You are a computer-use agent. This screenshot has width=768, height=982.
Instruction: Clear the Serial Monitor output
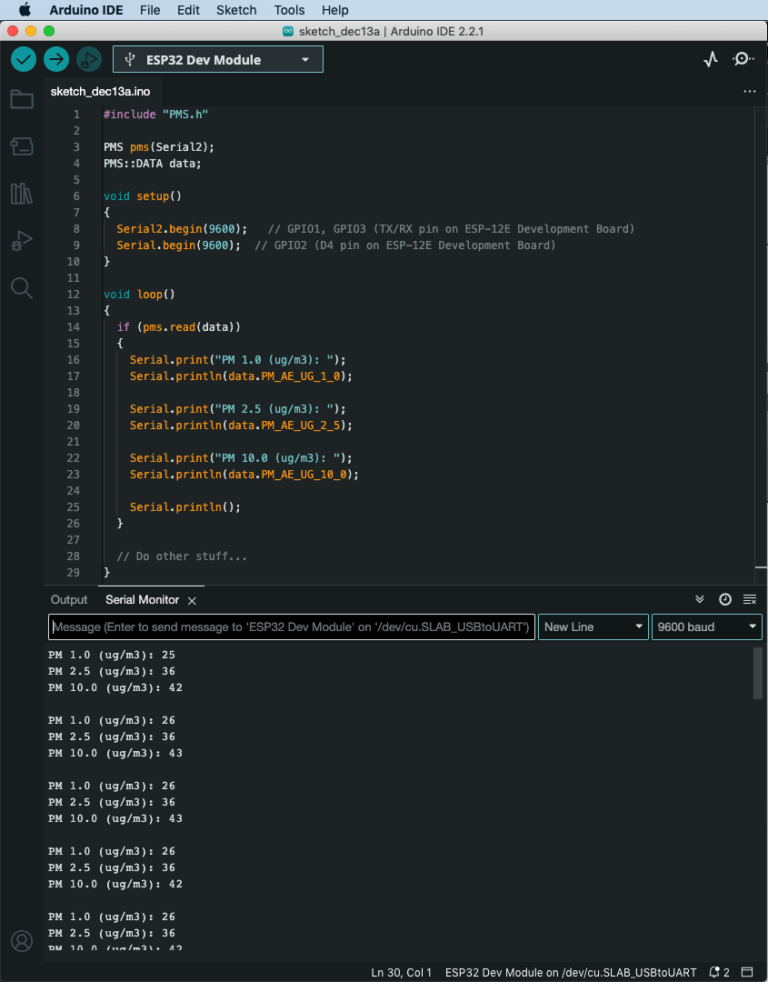(749, 600)
